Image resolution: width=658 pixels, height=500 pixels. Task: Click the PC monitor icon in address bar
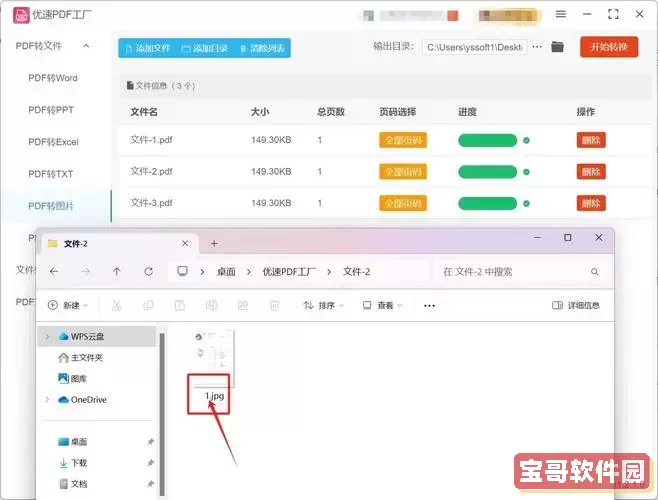pos(182,271)
